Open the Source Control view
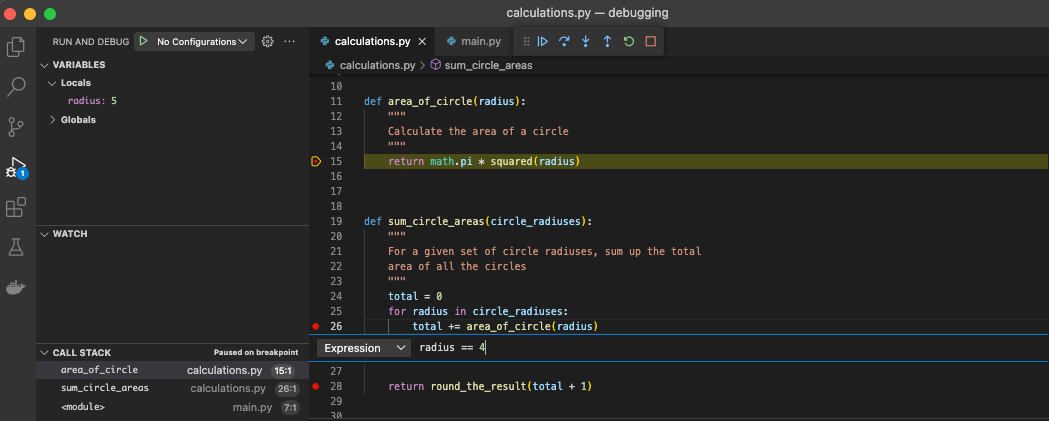Image resolution: width=1049 pixels, height=421 pixels. [x=15, y=126]
